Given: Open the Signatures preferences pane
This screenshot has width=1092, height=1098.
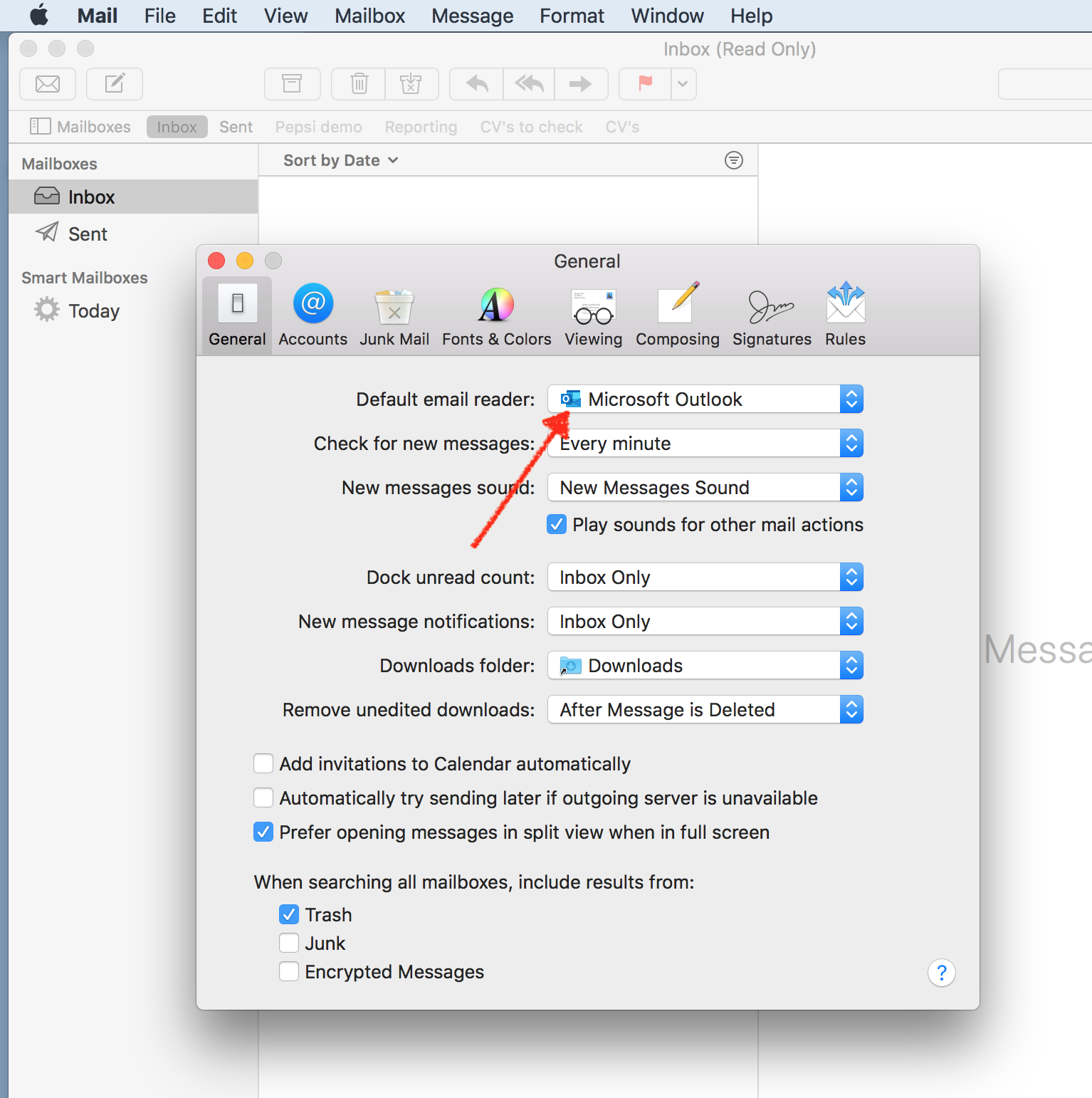Looking at the screenshot, I should 772,315.
